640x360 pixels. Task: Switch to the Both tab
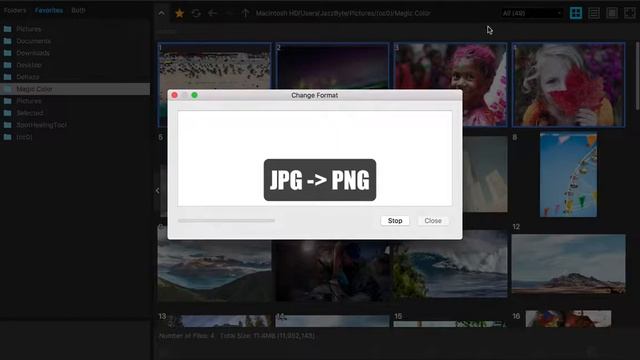(x=78, y=10)
